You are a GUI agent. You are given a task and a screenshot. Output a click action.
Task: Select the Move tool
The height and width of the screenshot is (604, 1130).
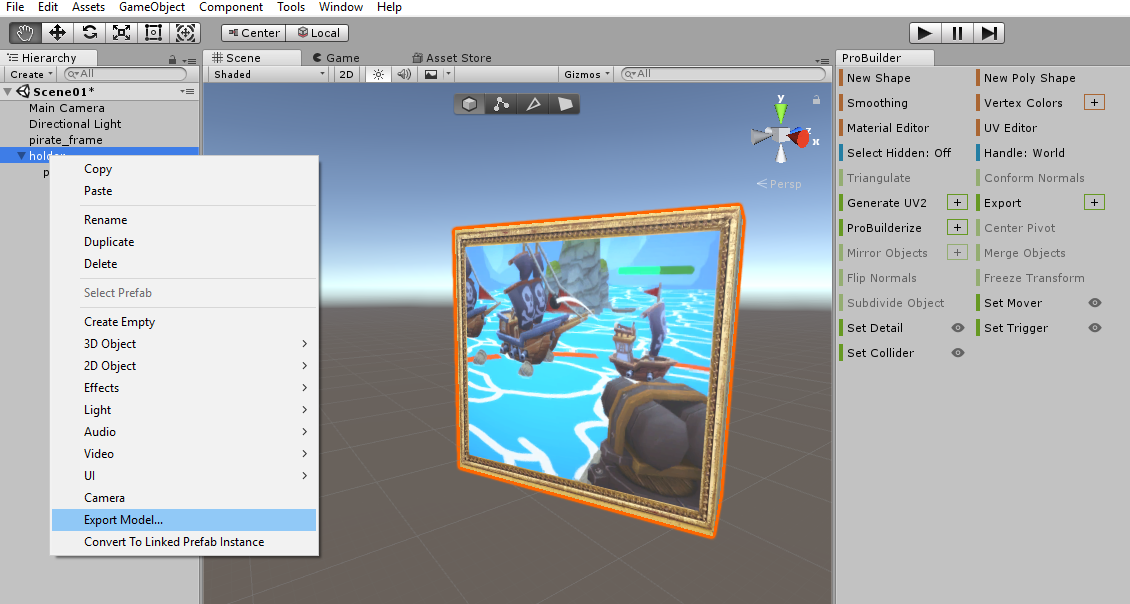[58, 32]
